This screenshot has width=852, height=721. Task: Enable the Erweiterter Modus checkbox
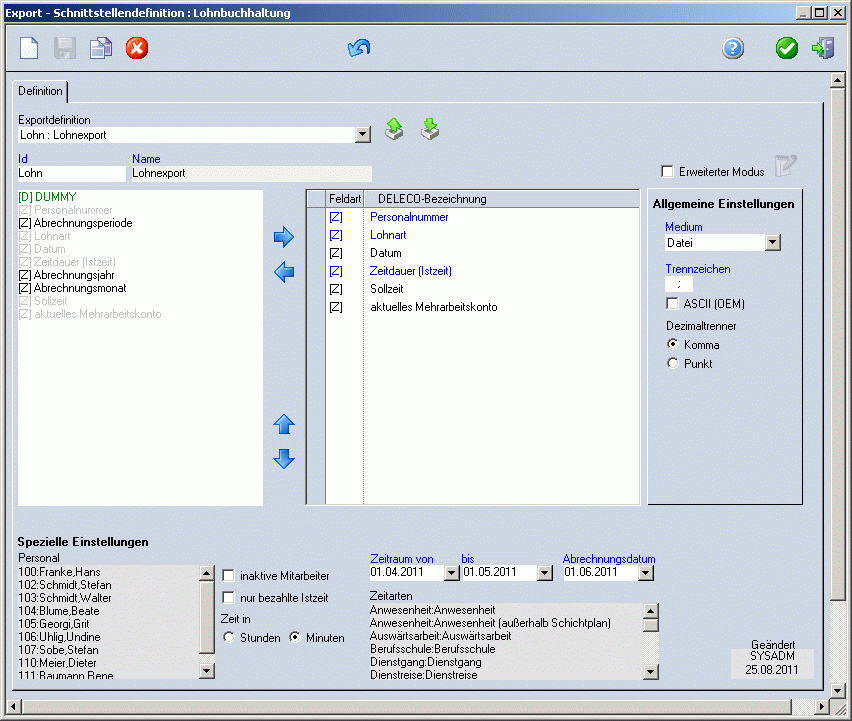coord(668,172)
